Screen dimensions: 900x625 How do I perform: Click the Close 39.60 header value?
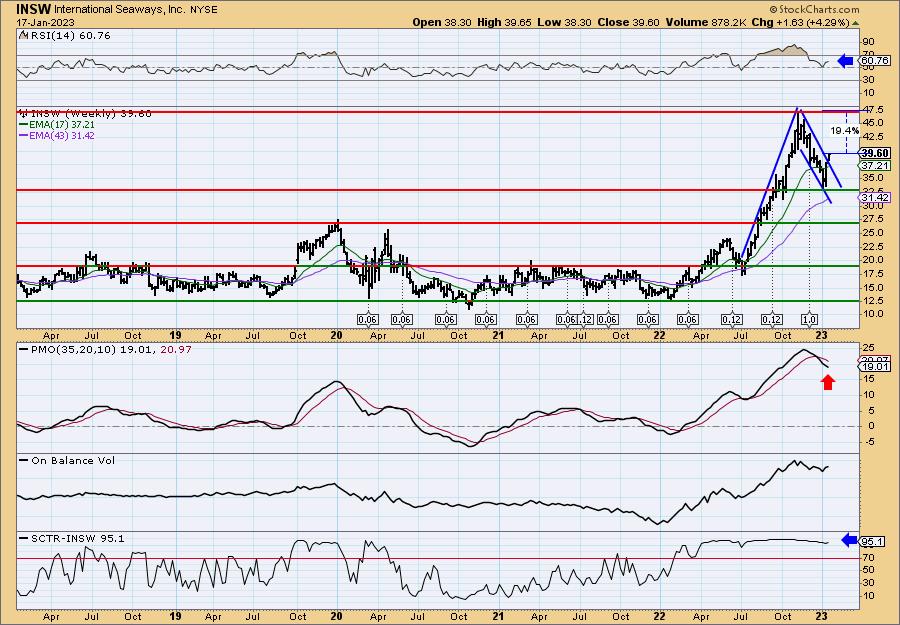[x=627, y=22]
